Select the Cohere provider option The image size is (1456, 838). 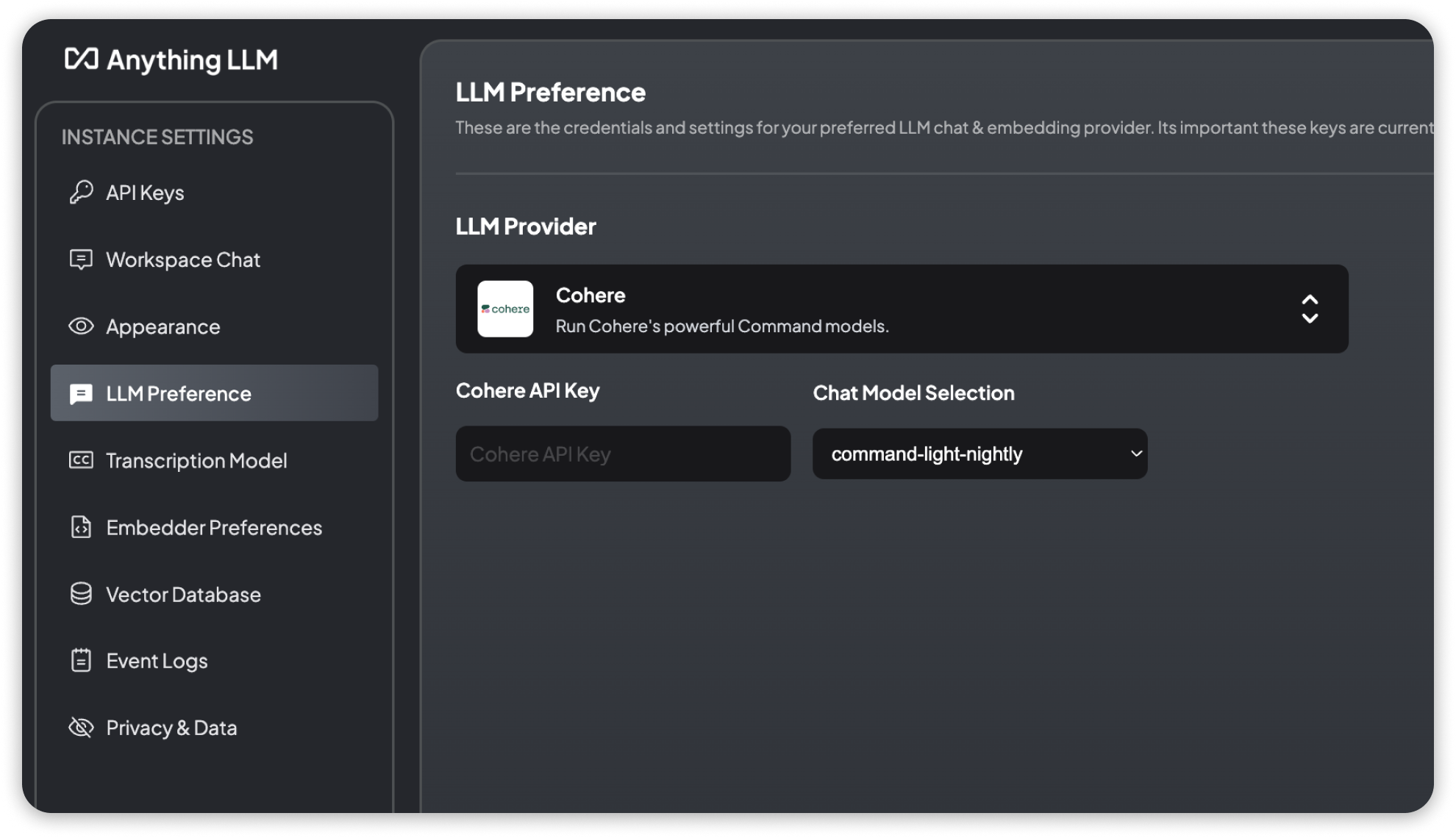[900, 308]
